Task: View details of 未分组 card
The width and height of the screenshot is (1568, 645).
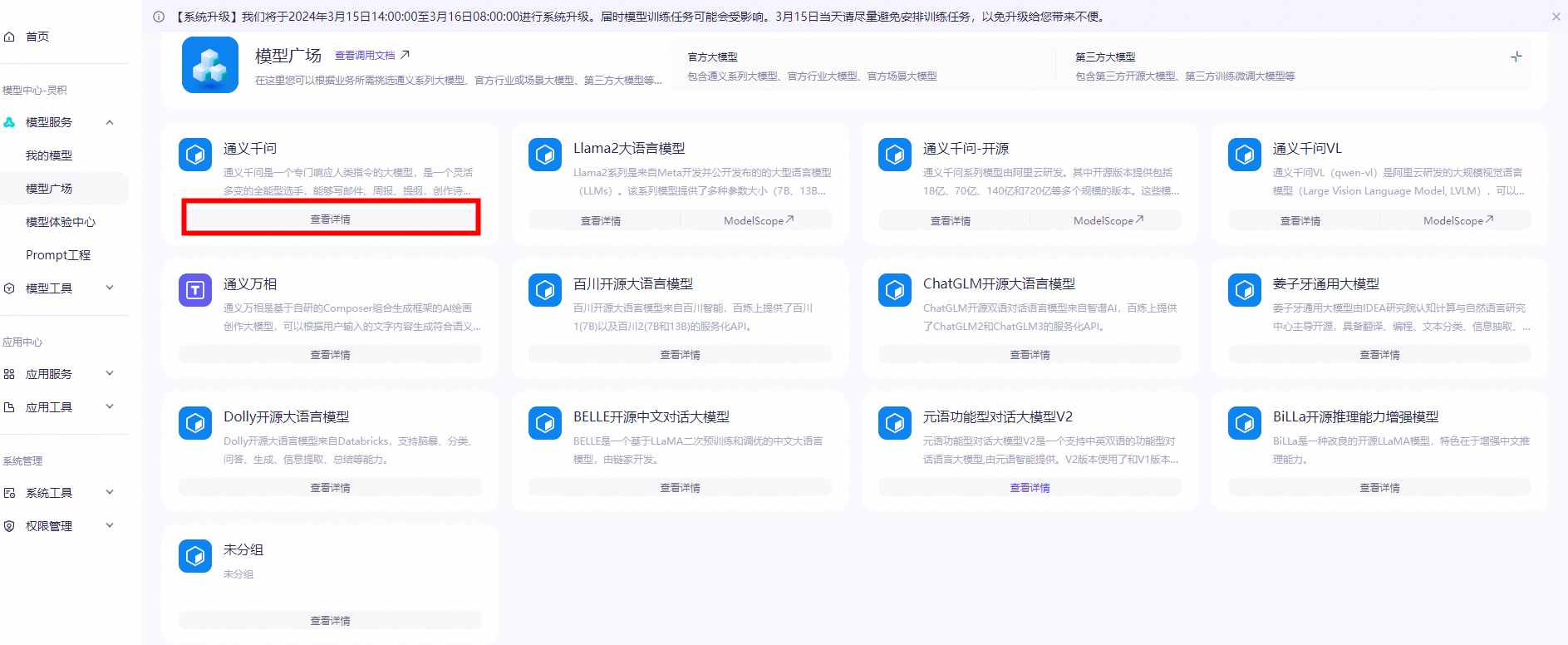Action: click(x=331, y=621)
